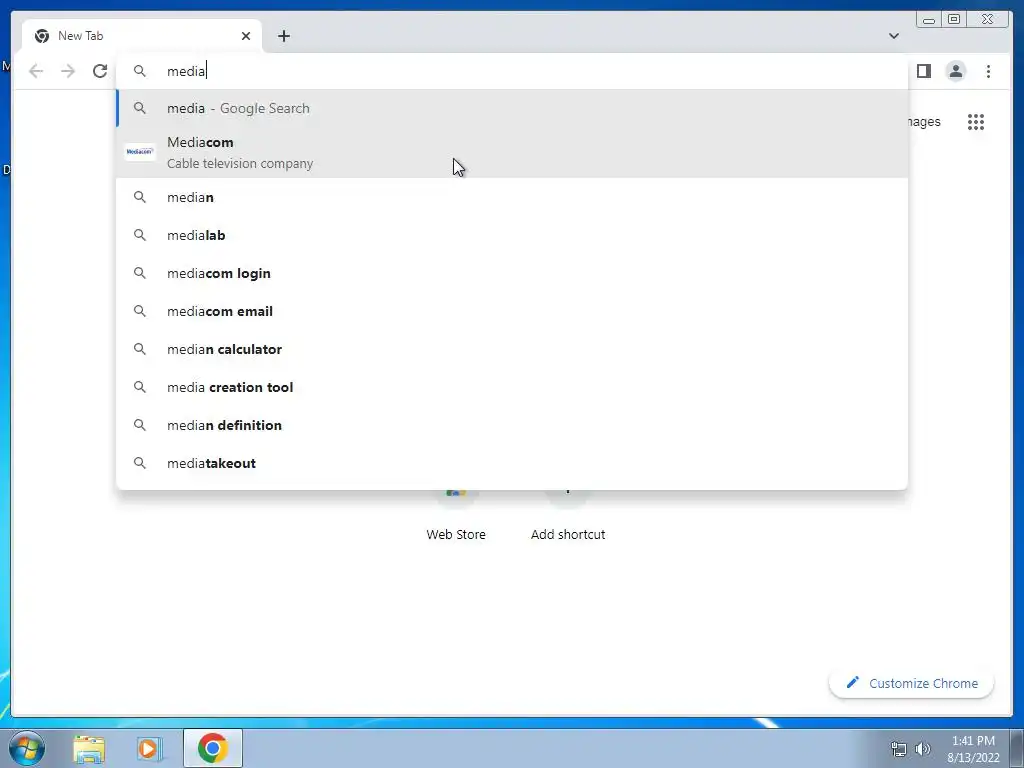Click the Chrome taskbar icon
The width and height of the screenshot is (1024, 768).
click(x=212, y=748)
